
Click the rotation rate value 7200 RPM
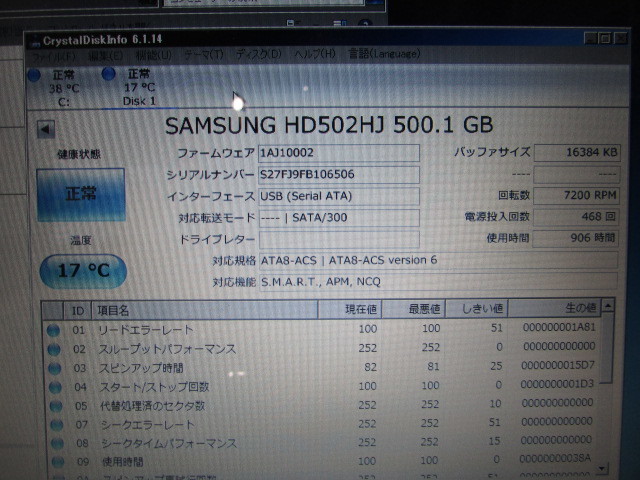click(576, 196)
